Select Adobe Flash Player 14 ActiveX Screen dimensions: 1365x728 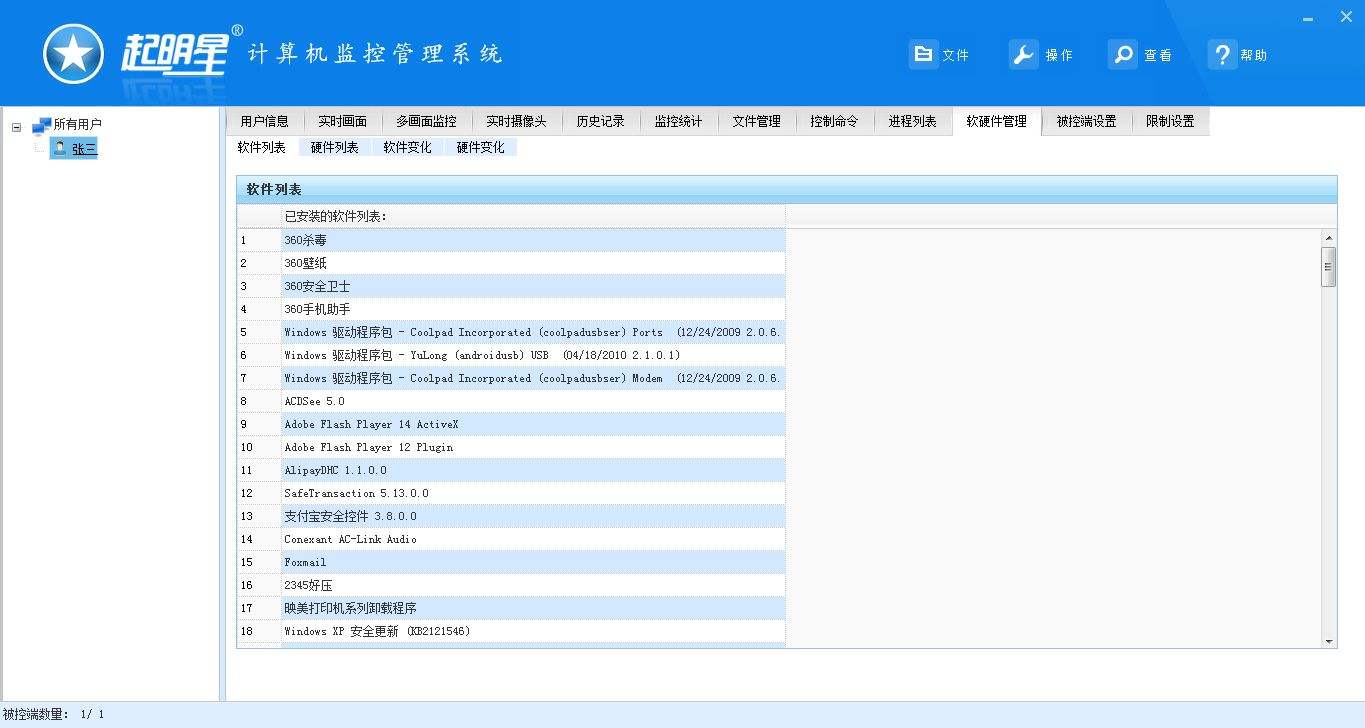(511, 424)
